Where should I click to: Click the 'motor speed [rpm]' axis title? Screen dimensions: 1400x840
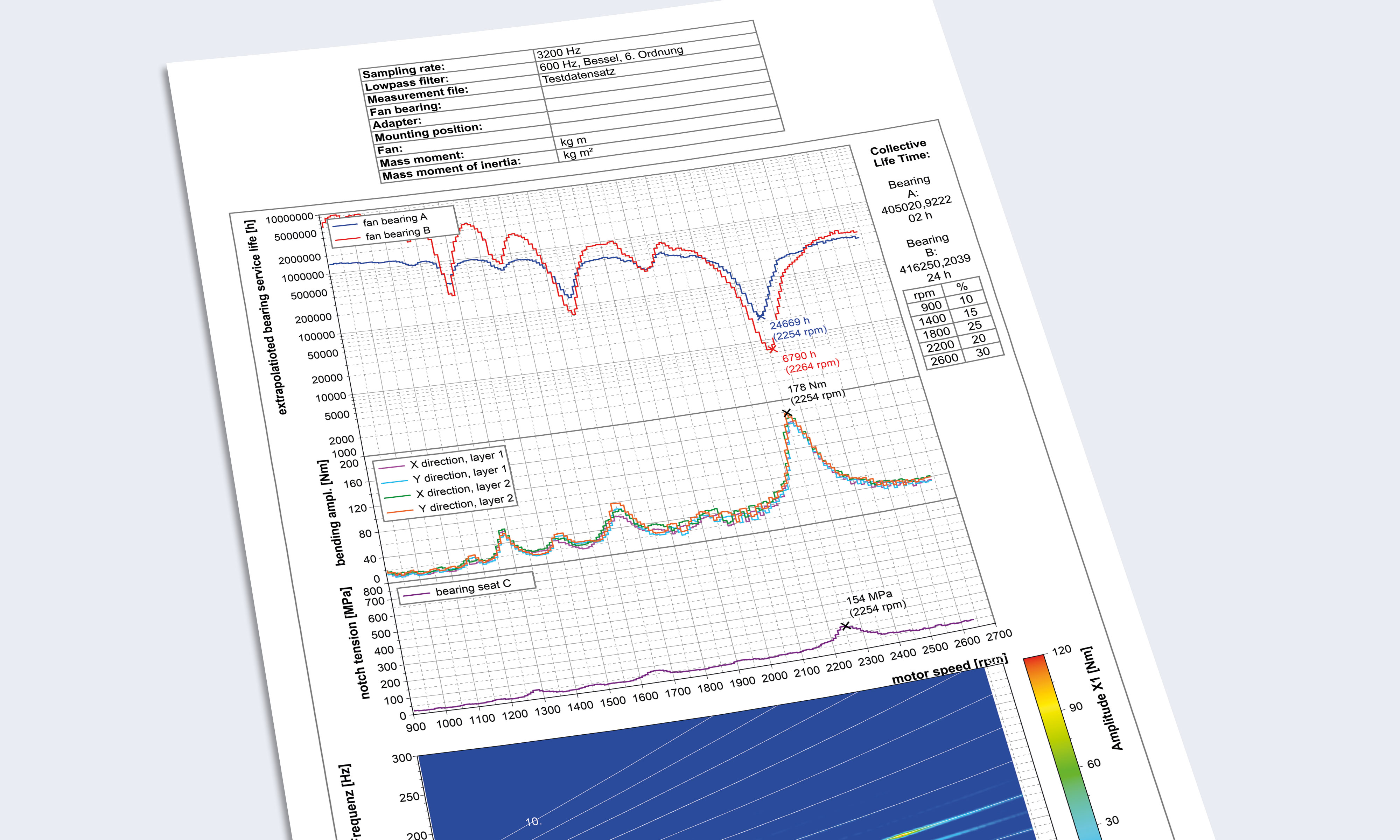pyautogui.click(x=950, y=668)
